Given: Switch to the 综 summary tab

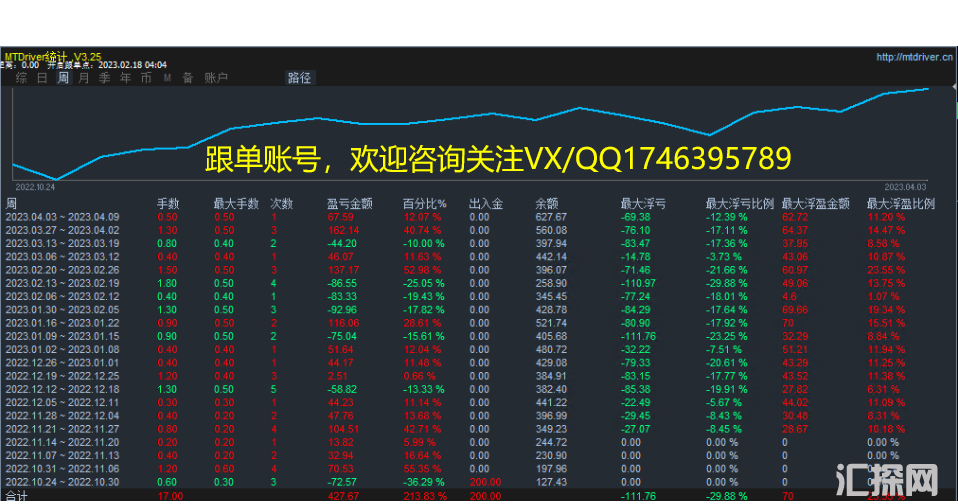Looking at the screenshot, I should click(21, 78).
